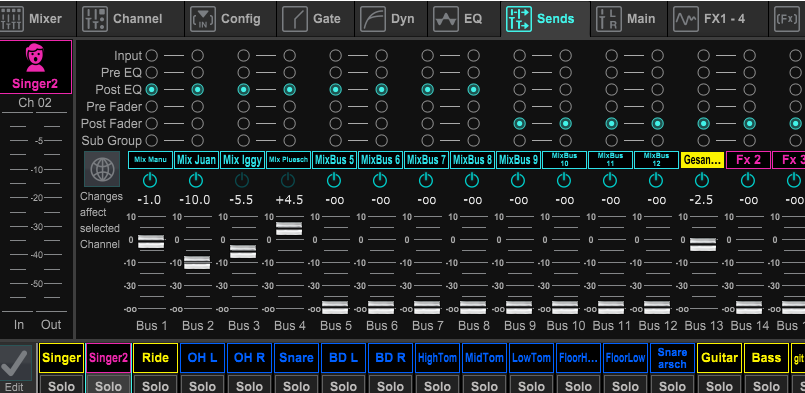Select Pre EQ tap for Bus 11
Viewport: 805px width, 393px height.
611,72
